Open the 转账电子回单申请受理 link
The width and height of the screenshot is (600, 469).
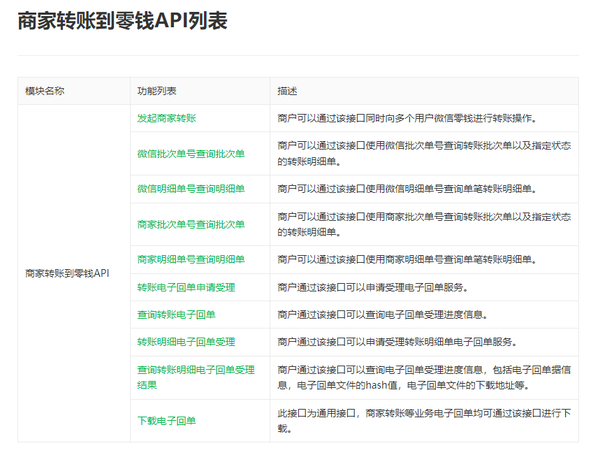[186, 288]
